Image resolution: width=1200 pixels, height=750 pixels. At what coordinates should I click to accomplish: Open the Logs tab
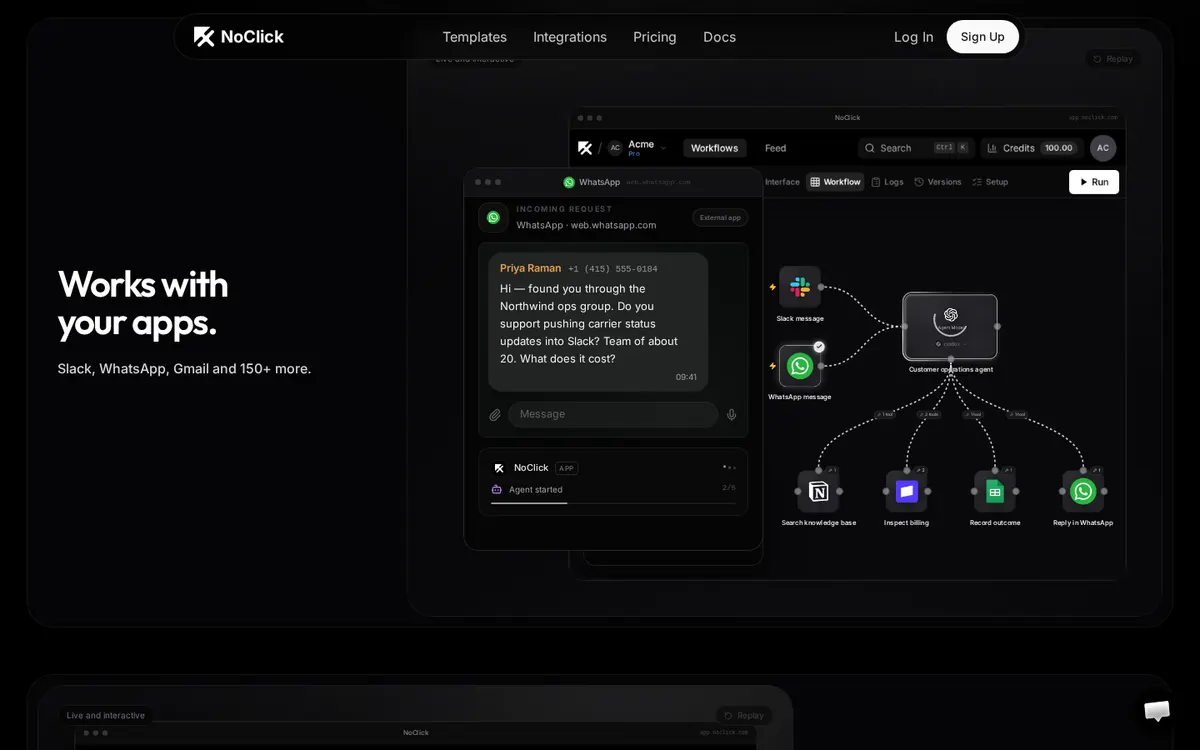click(887, 182)
